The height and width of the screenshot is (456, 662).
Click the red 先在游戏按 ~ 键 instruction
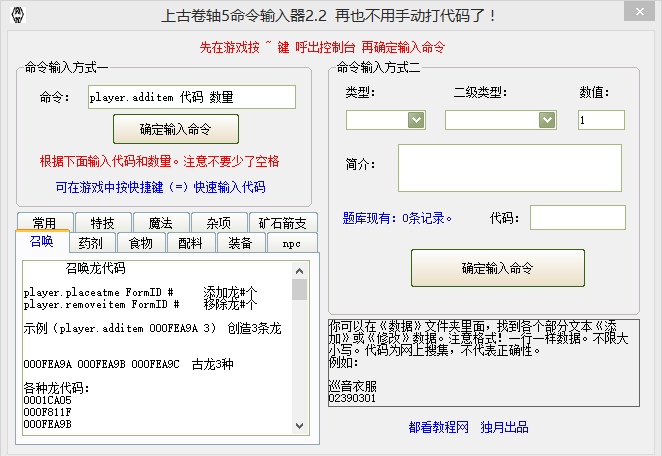click(x=322, y=47)
